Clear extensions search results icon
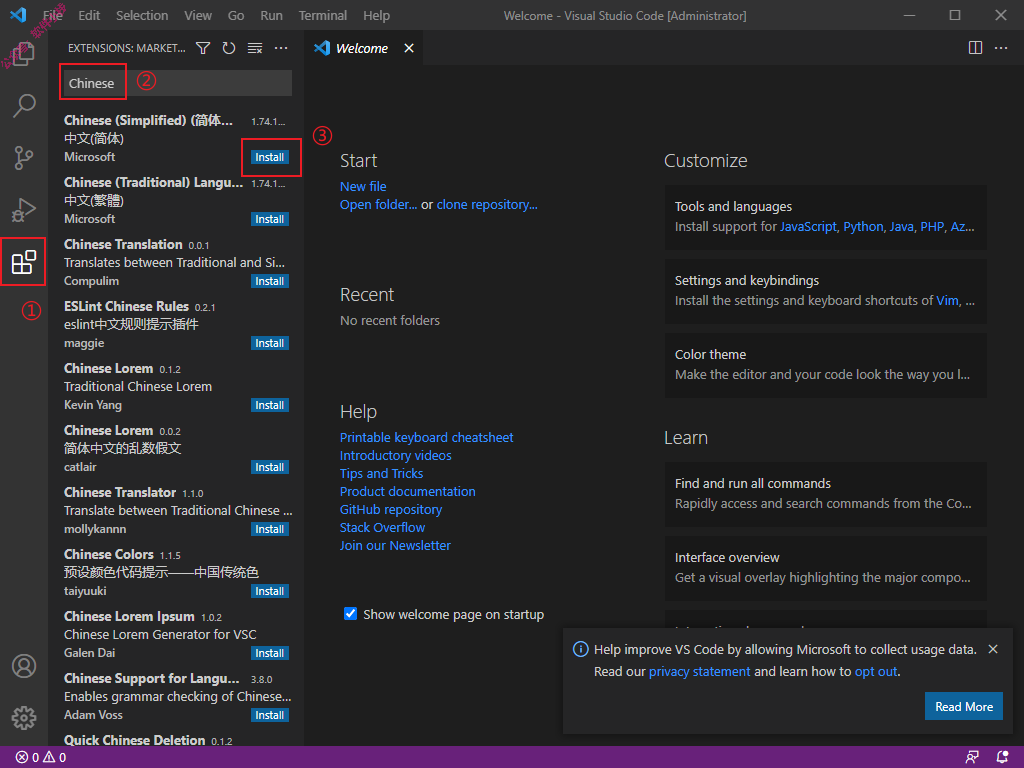The image size is (1024, 768). (x=255, y=48)
